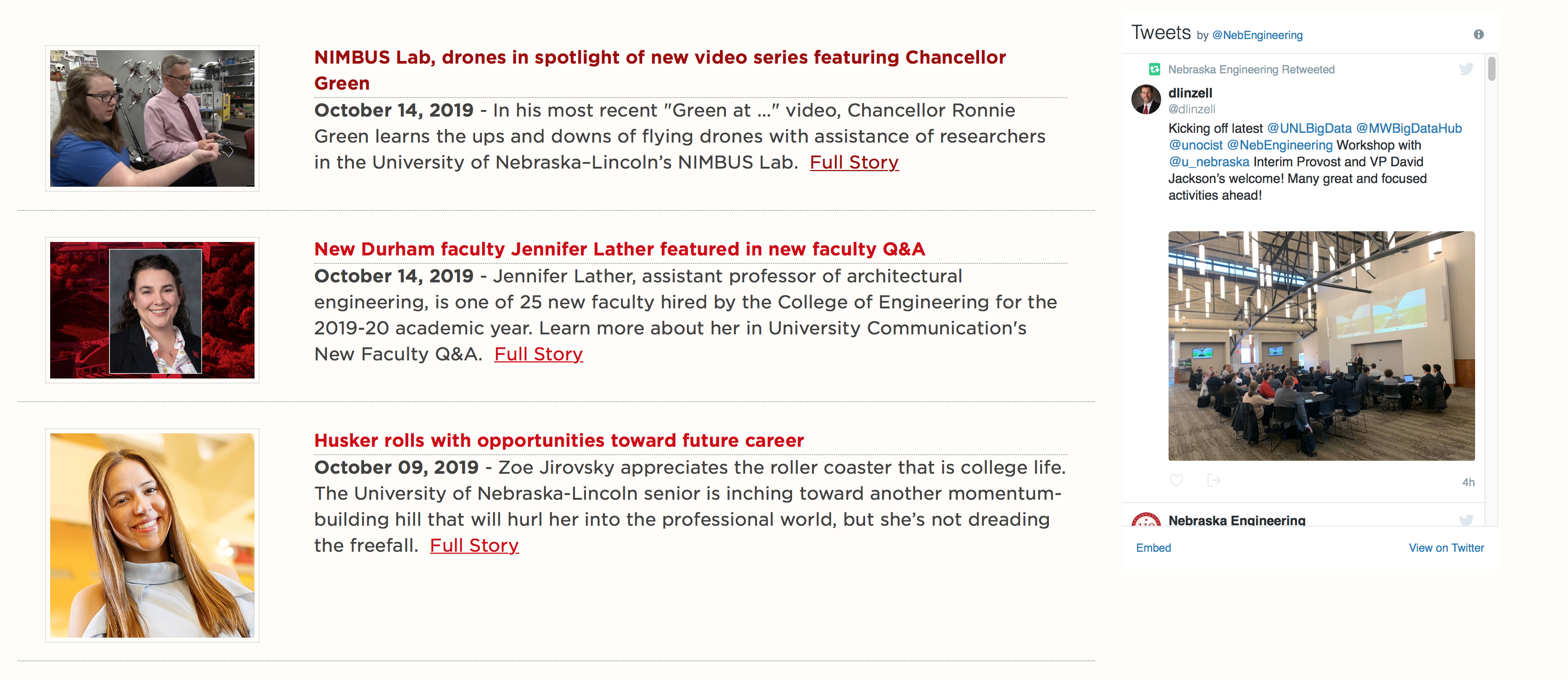Click the heart icon to like dlinzell's tweet
The height and width of the screenshot is (679, 1568).
point(1176,481)
